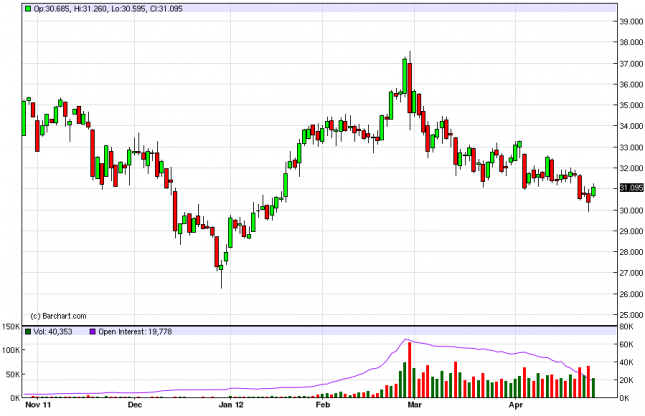This screenshot has width=645, height=416.
Task: Click the tall green candle at the late-February peak
Action: 405,76
